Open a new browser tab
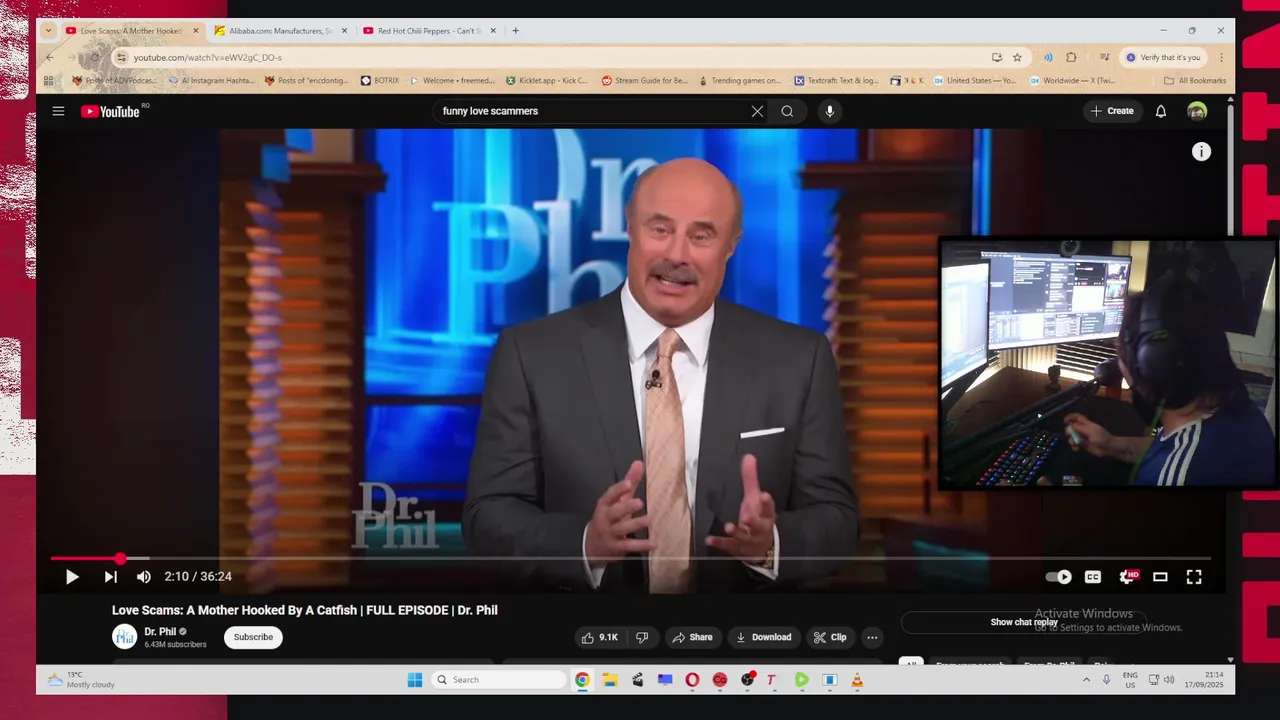The image size is (1280, 720). point(516,31)
